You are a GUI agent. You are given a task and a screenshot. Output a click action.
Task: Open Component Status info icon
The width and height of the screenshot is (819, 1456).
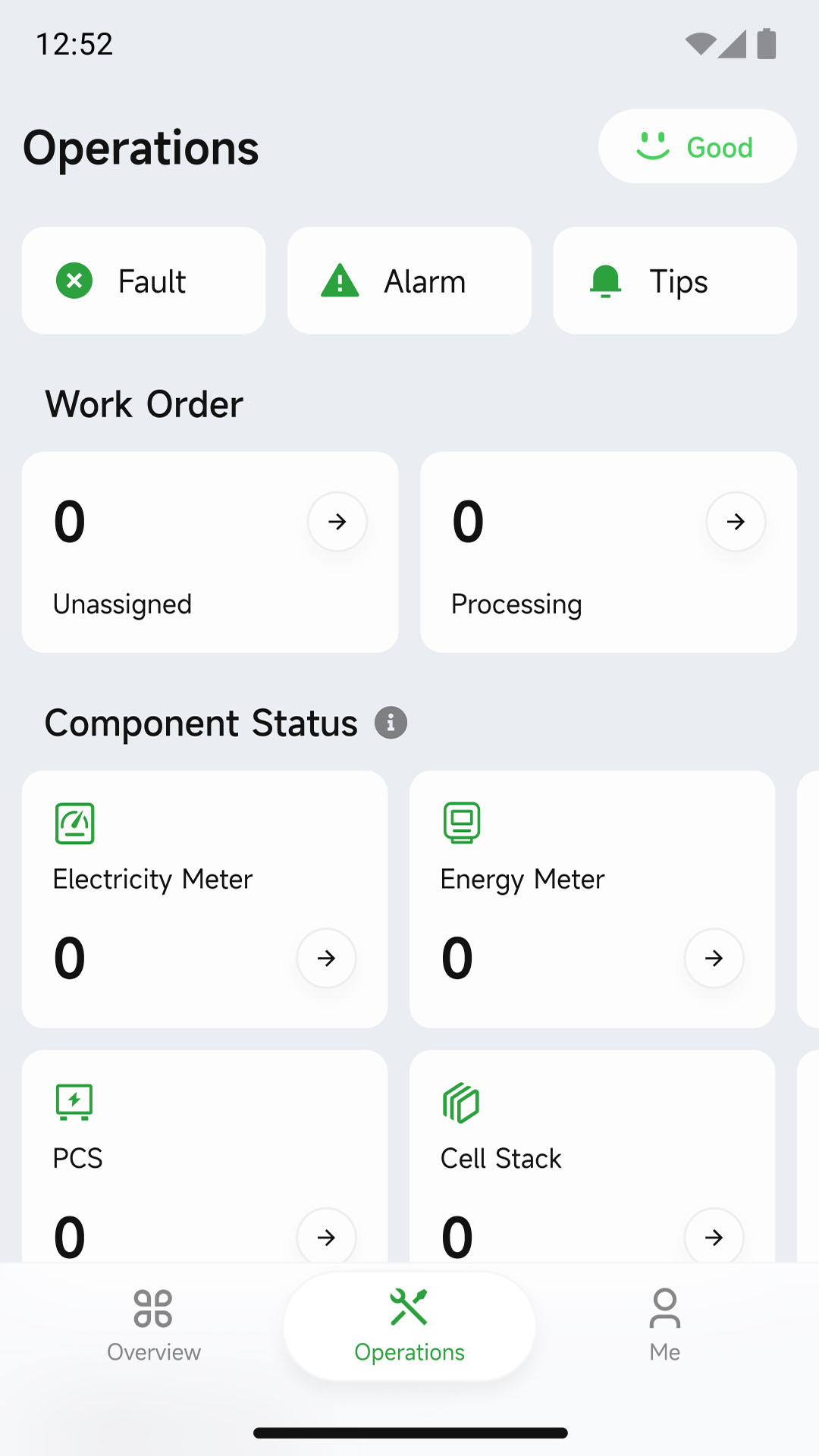(391, 723)
